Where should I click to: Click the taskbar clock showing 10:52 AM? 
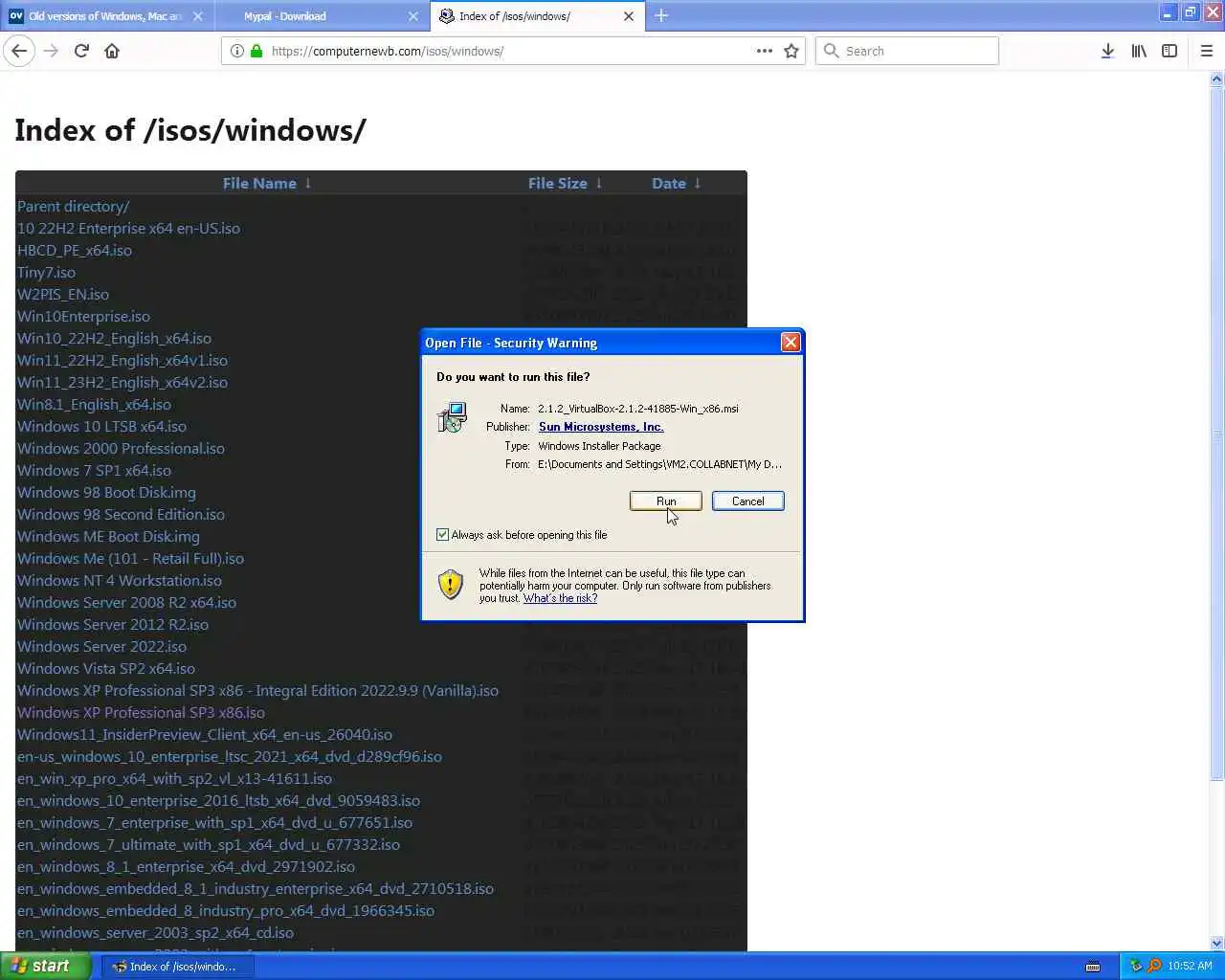pos(1190,966)
